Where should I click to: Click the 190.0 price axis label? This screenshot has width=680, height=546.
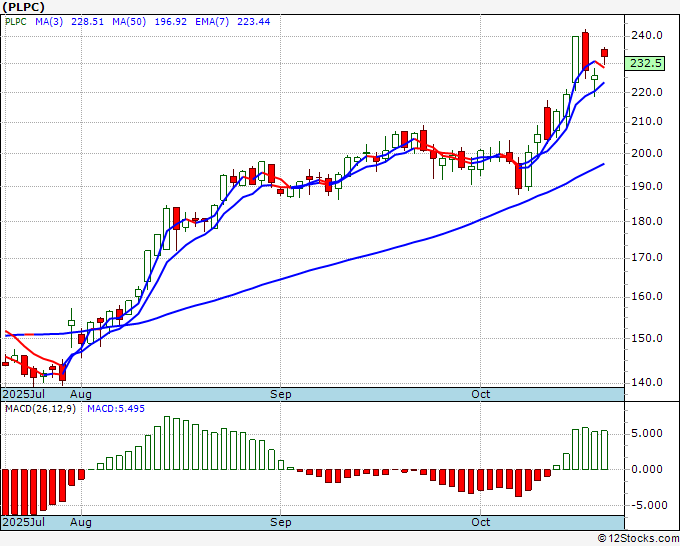(646, 186)
